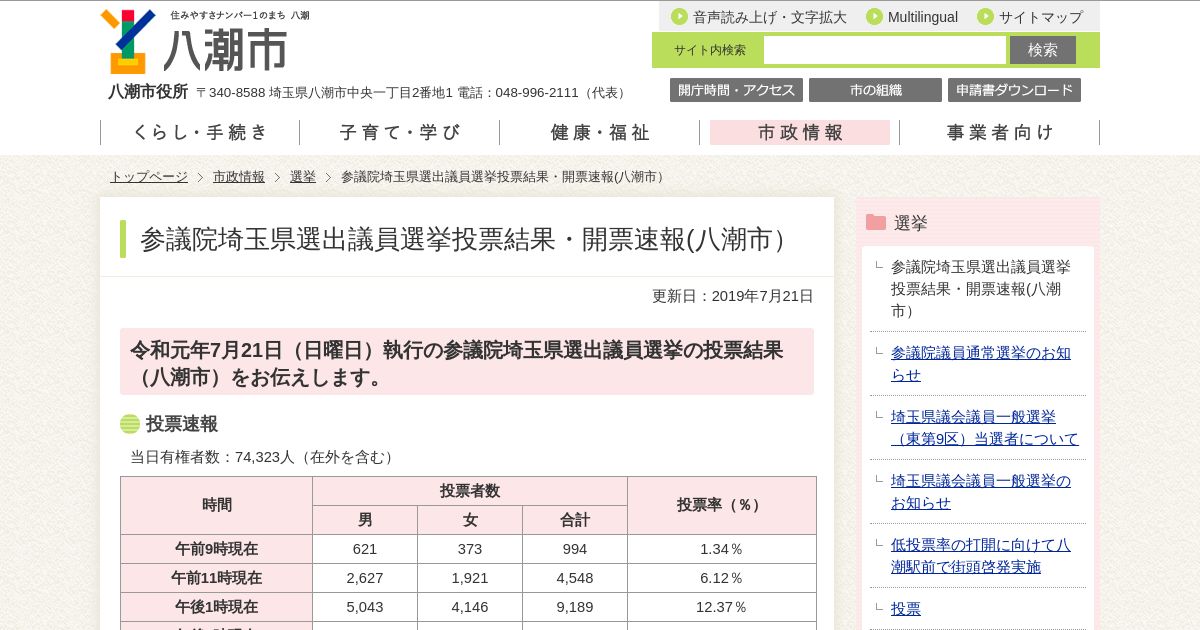Open the Multilingual link
This screenshot has width=1200, height=630.
922,17
